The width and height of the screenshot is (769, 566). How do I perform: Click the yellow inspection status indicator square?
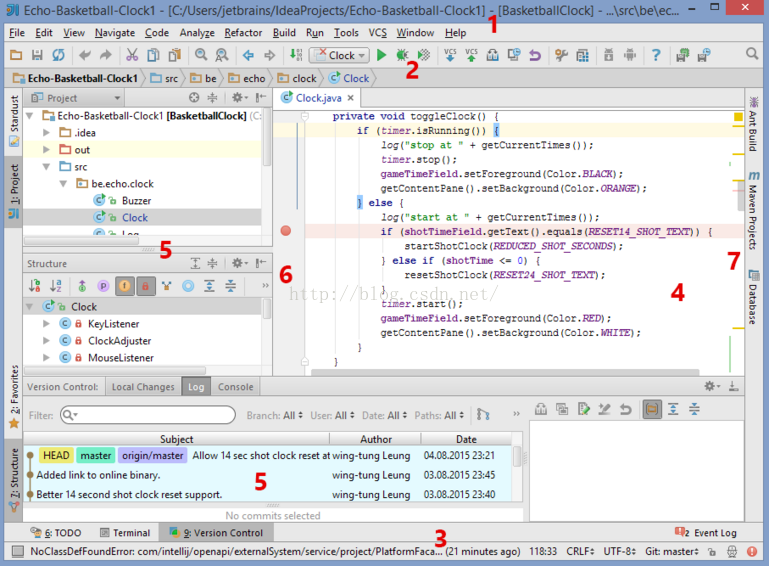click(738, 117)
